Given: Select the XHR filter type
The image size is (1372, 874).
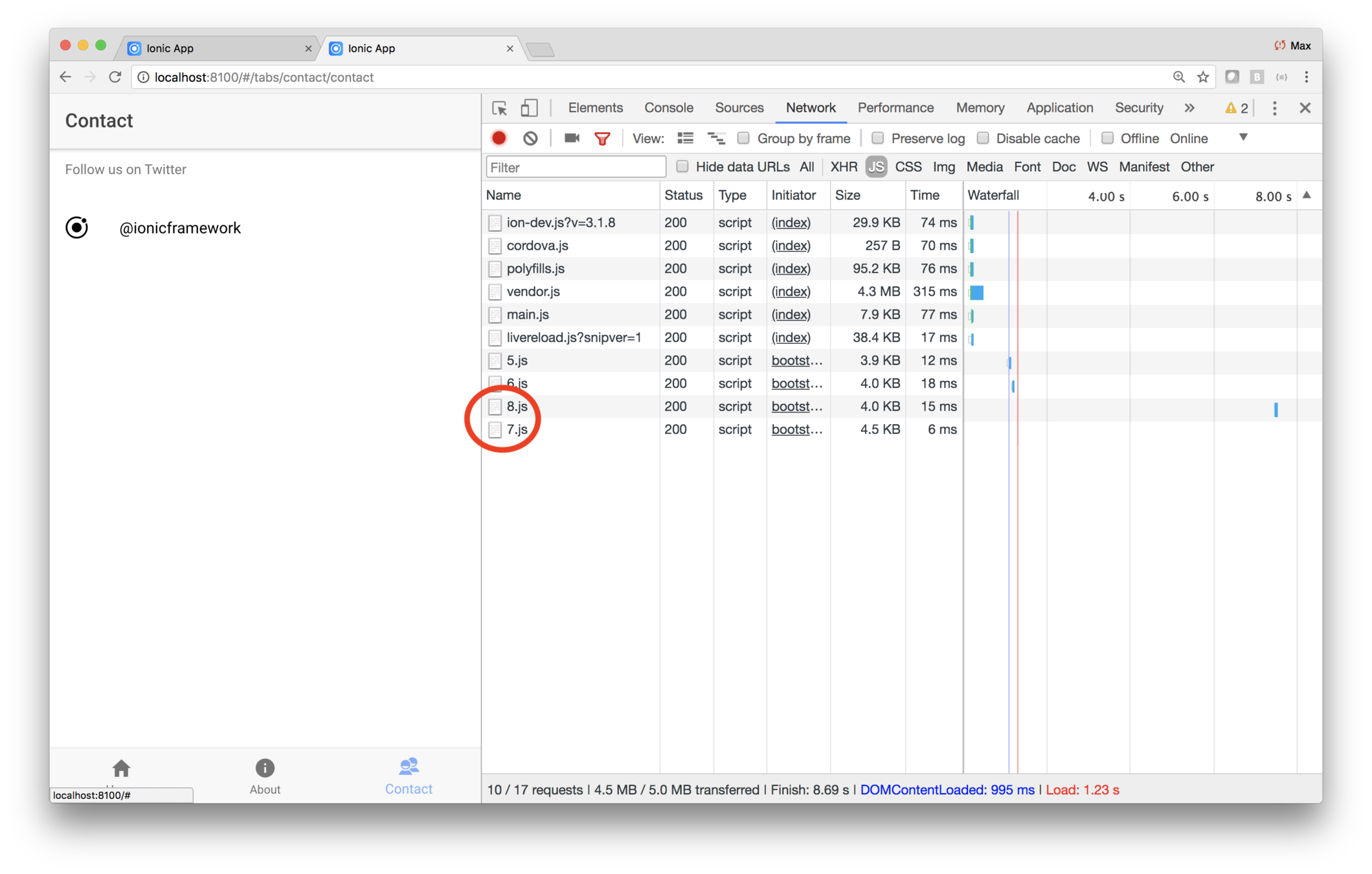Looking at the screenshot, I should tap(843, 167).
